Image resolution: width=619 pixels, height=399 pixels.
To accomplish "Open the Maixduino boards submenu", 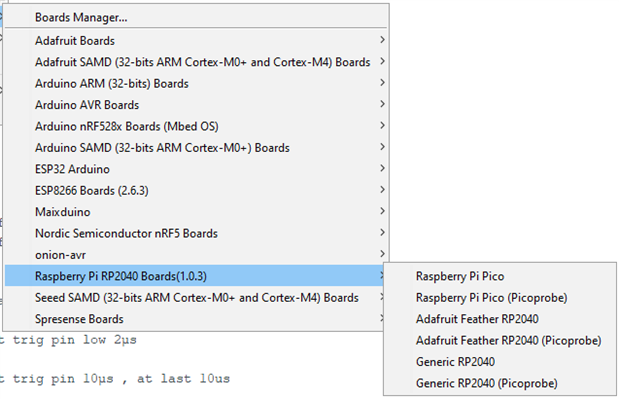I will 196,212.
